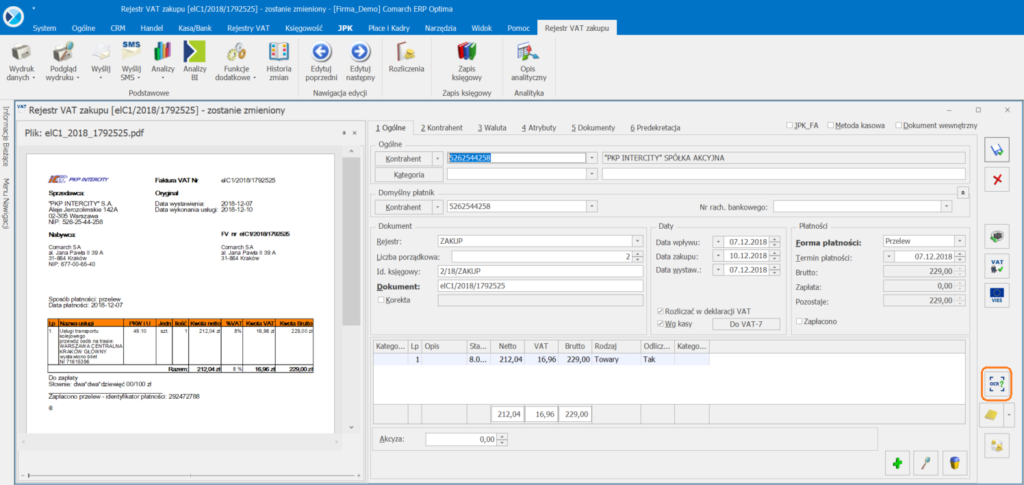Image resolution: width=1024 pixels, height=485 pixels.
Task: Mark the Zapłacono checkbox
Action: 800,321
